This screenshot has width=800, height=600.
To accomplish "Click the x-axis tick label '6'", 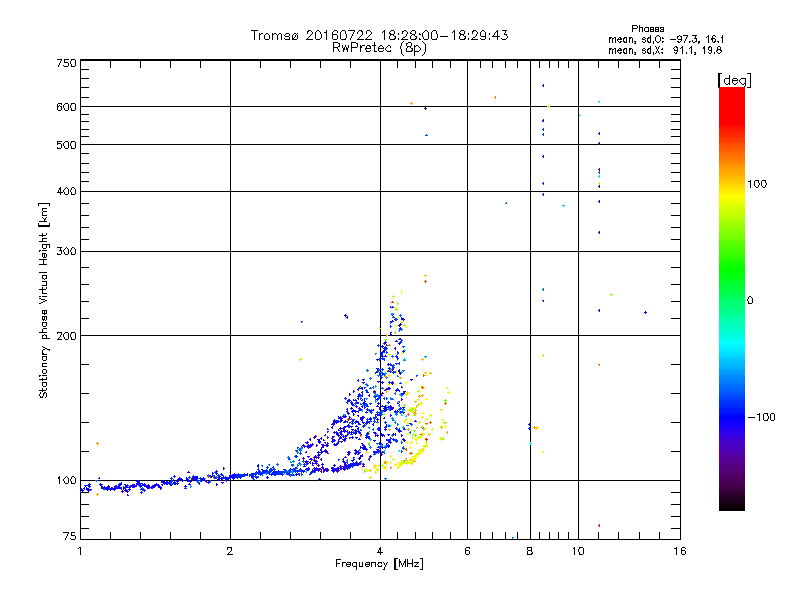I will pos(467,551).
